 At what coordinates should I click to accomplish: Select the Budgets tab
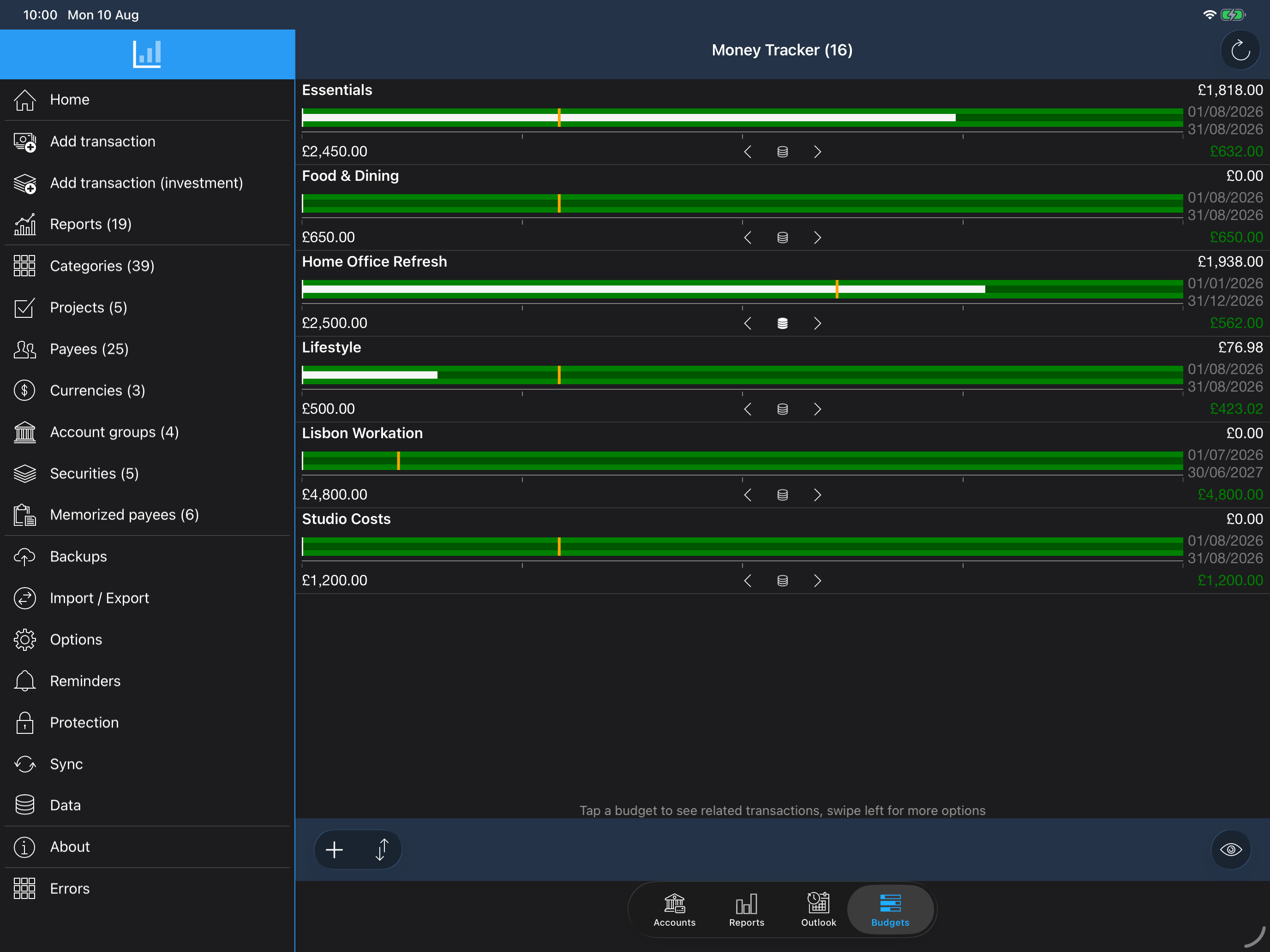(x=890, y=910)
